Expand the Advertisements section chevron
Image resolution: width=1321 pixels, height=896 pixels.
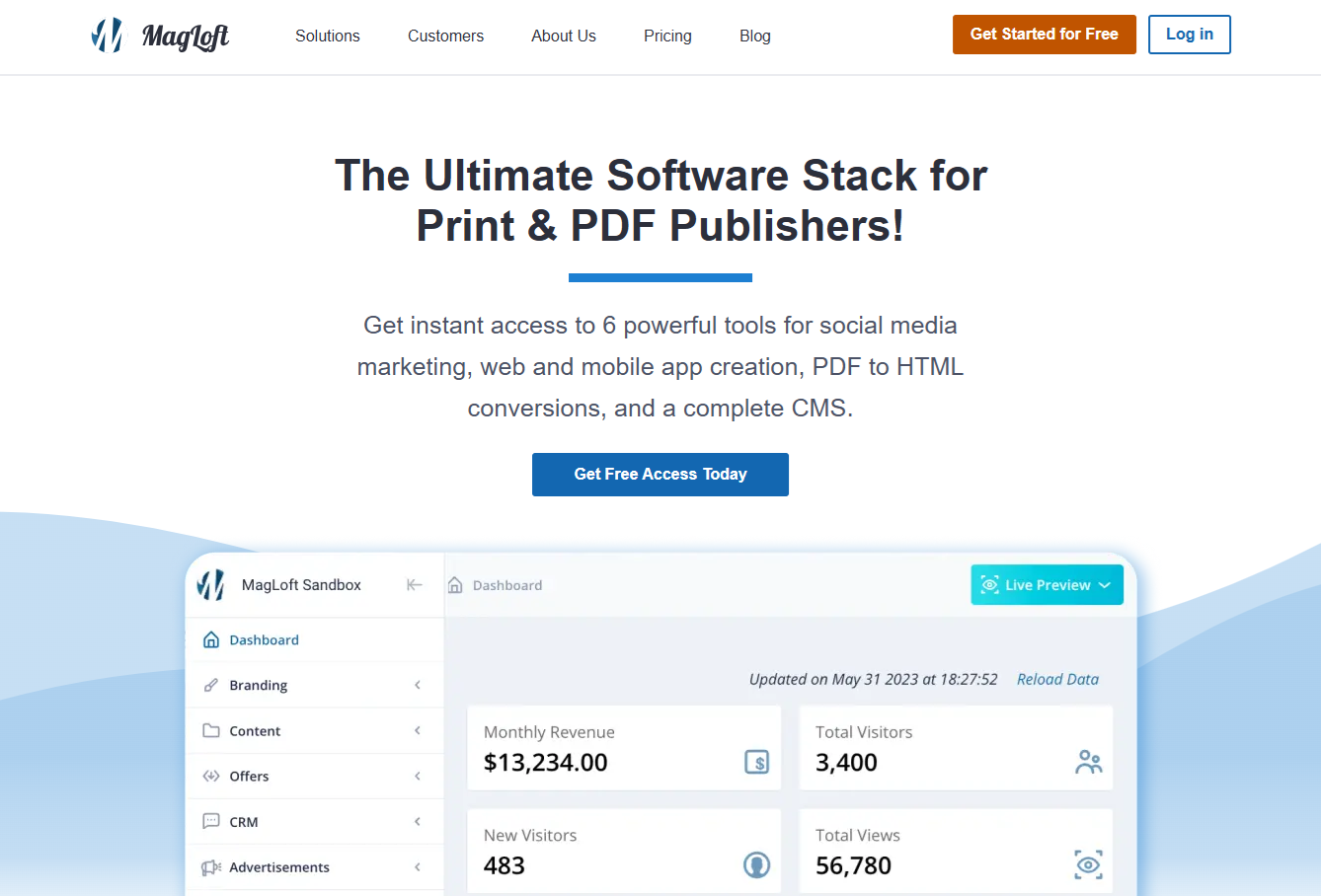(418, 866)
